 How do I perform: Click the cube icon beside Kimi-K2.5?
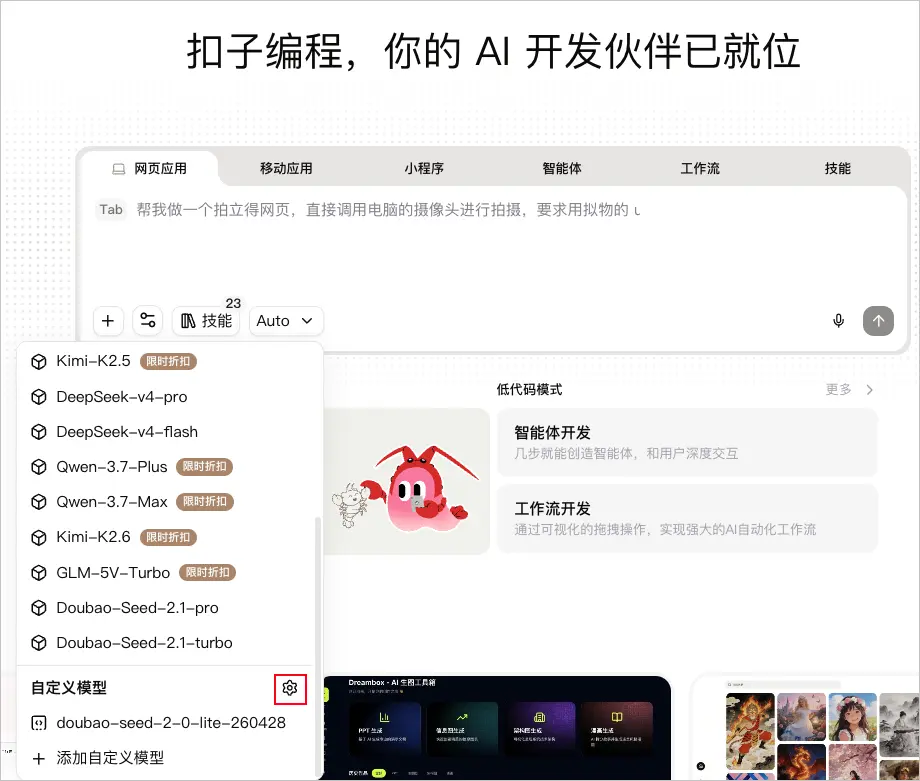pyautogui.click(x=39, y=361)
